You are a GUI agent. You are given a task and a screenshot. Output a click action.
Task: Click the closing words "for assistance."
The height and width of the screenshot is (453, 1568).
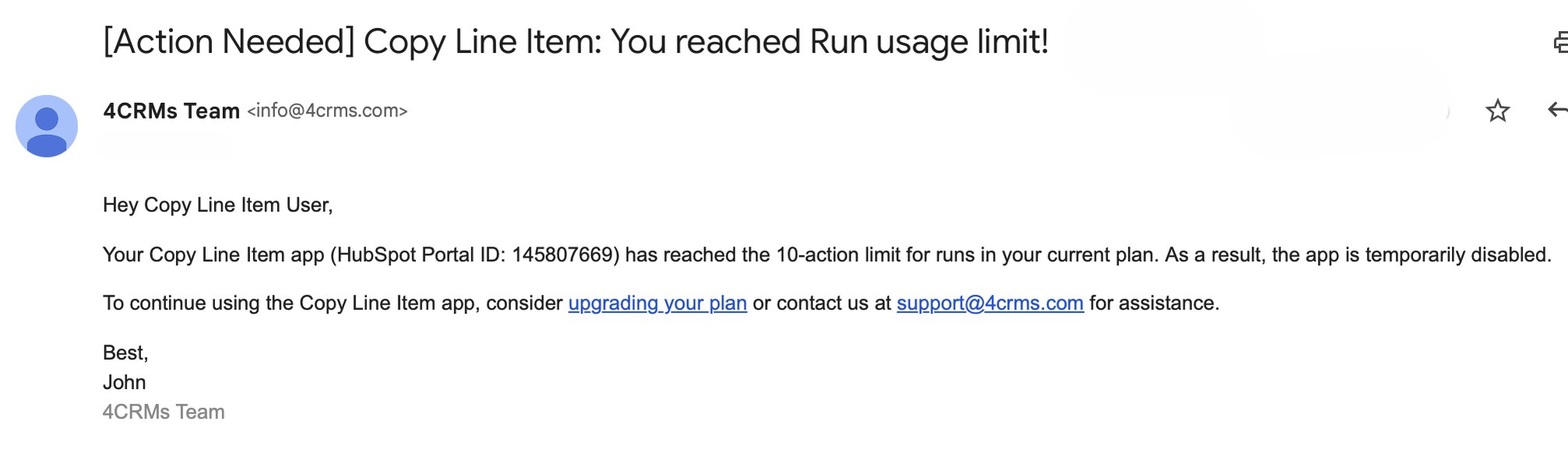[1154, 303]
